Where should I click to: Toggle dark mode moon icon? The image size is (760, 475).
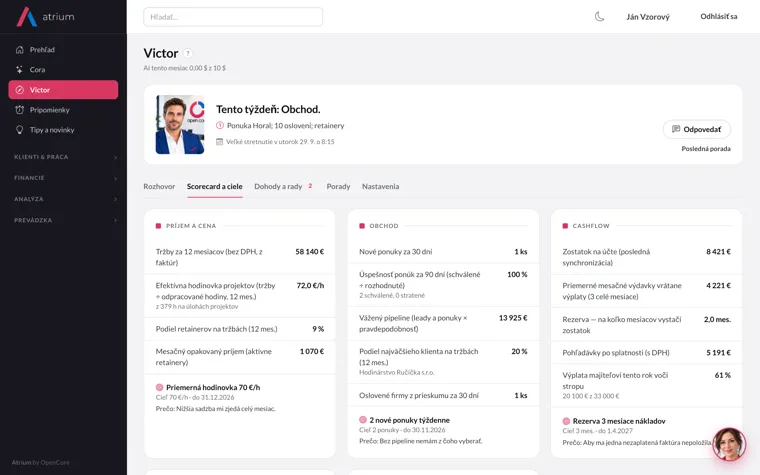600,16
